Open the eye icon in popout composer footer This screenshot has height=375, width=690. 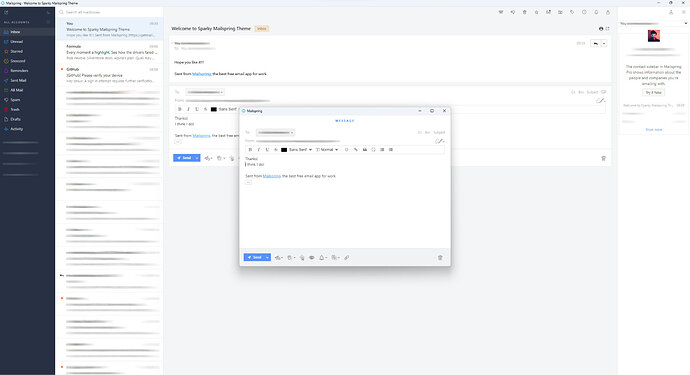[312, 257]
